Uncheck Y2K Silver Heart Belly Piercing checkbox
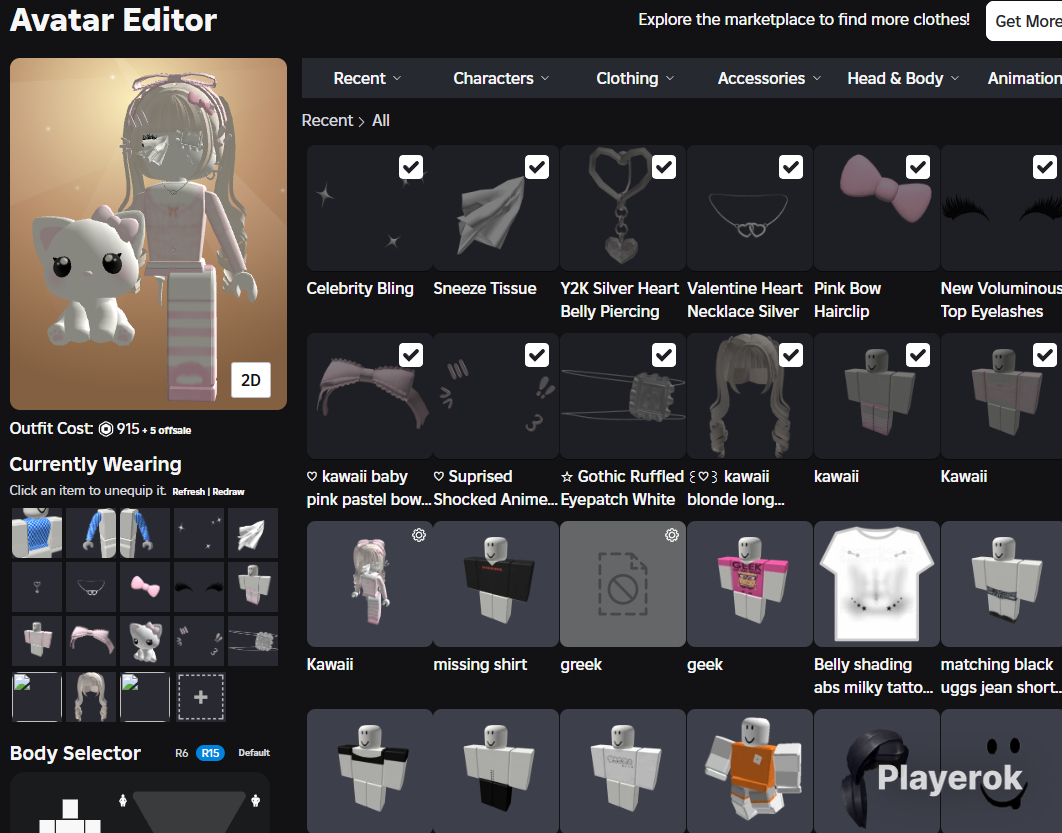Image resolution: width=1062 pixels, height=833 pixels. point(664,167)
